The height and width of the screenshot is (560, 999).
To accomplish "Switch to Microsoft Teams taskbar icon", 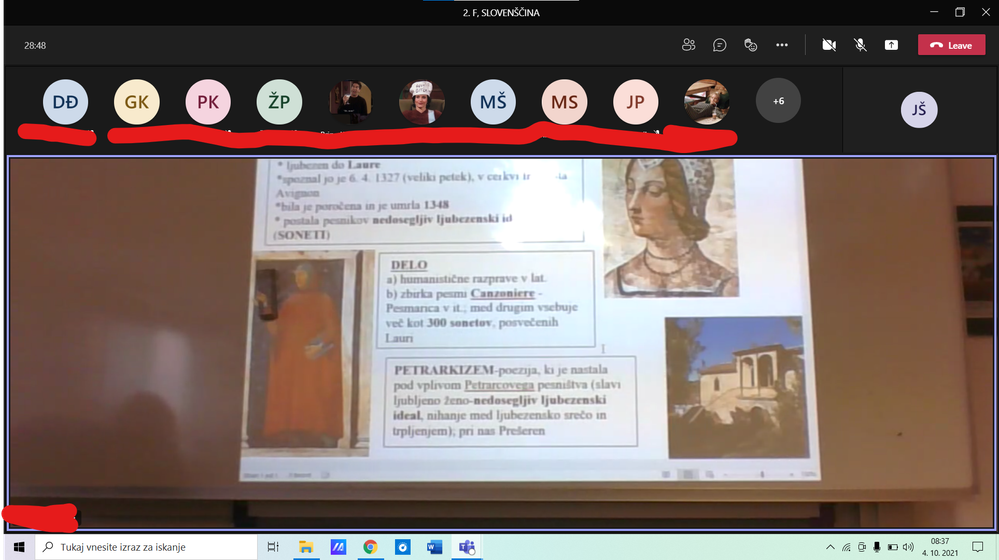I will 467,547.
